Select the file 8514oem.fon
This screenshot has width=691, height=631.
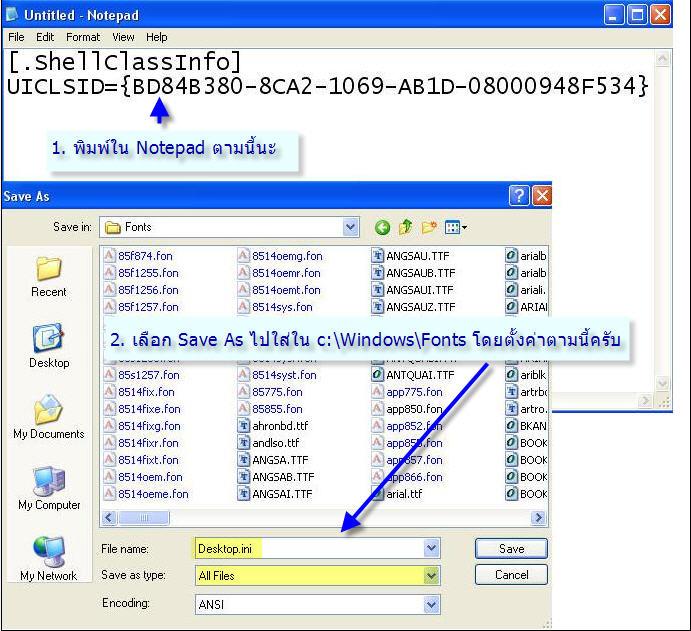(144, 477)
